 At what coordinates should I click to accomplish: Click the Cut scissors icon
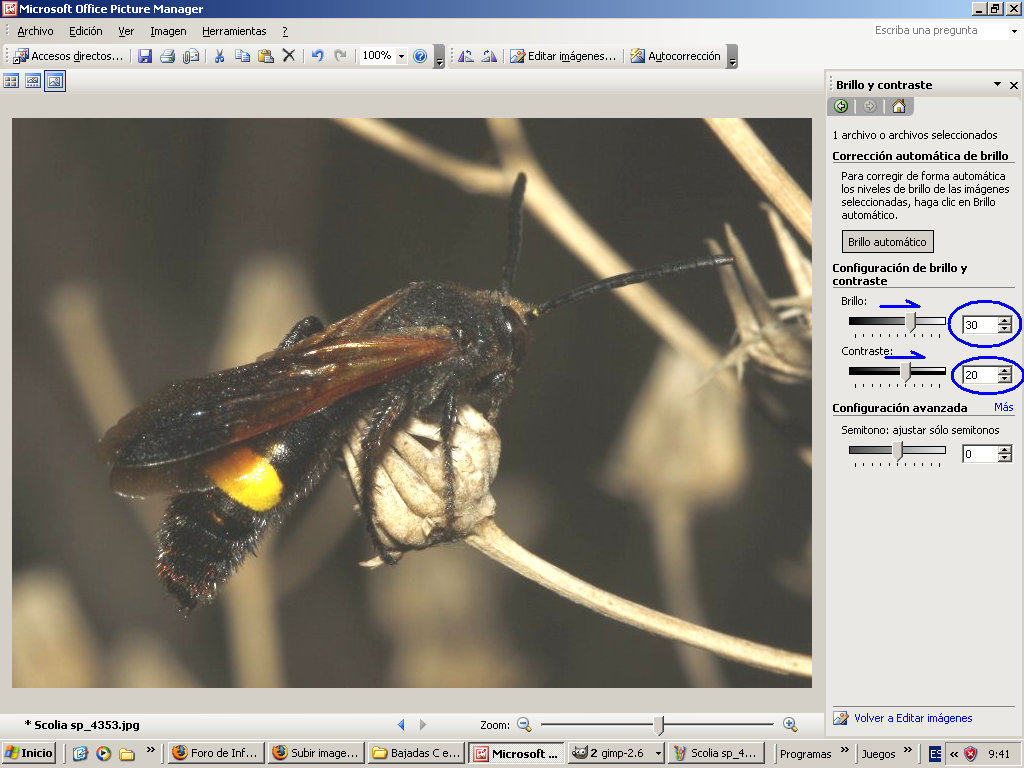(x=219, y=56)
